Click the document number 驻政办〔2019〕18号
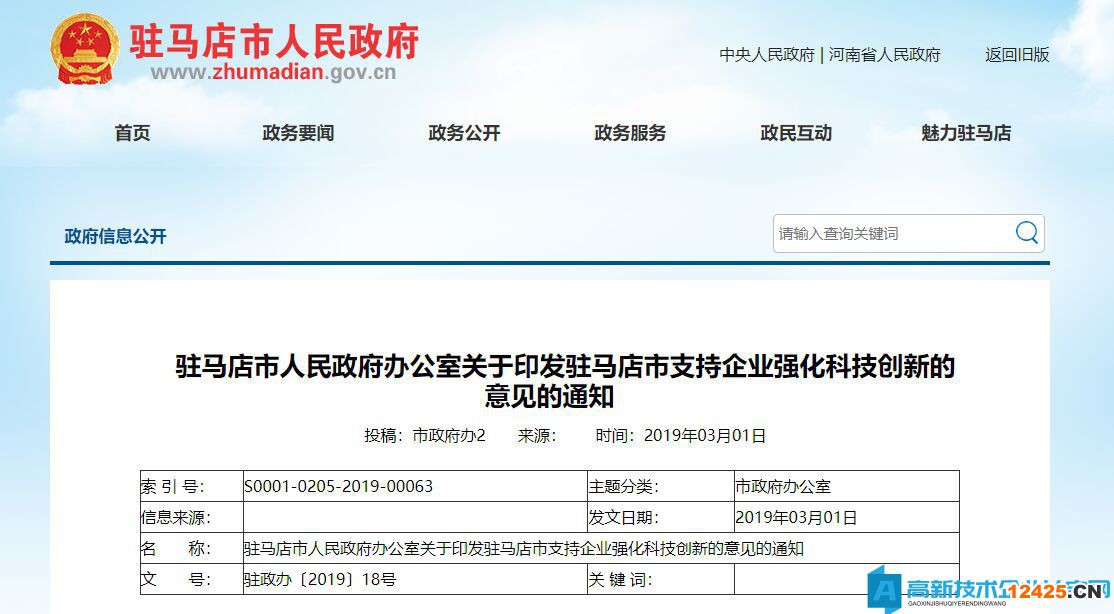The width and height of the screenshot is (1114, 614). coord(320,579)
